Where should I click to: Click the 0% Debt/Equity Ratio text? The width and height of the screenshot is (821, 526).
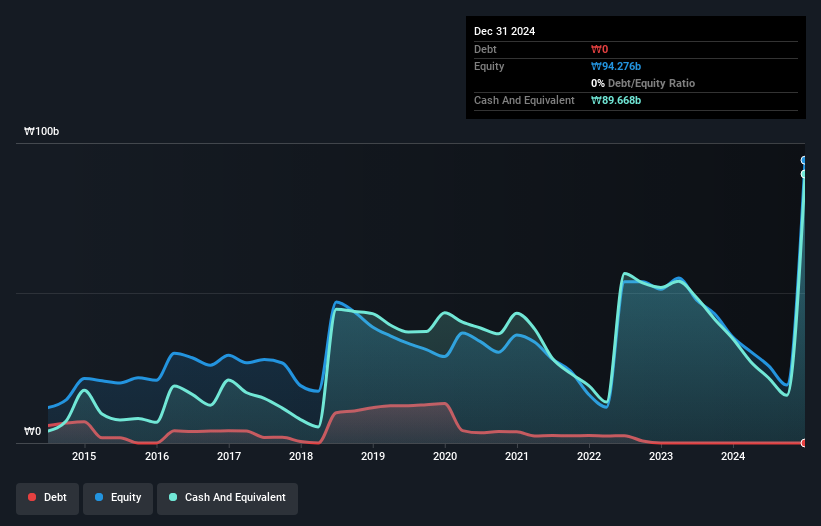[643, 83]
